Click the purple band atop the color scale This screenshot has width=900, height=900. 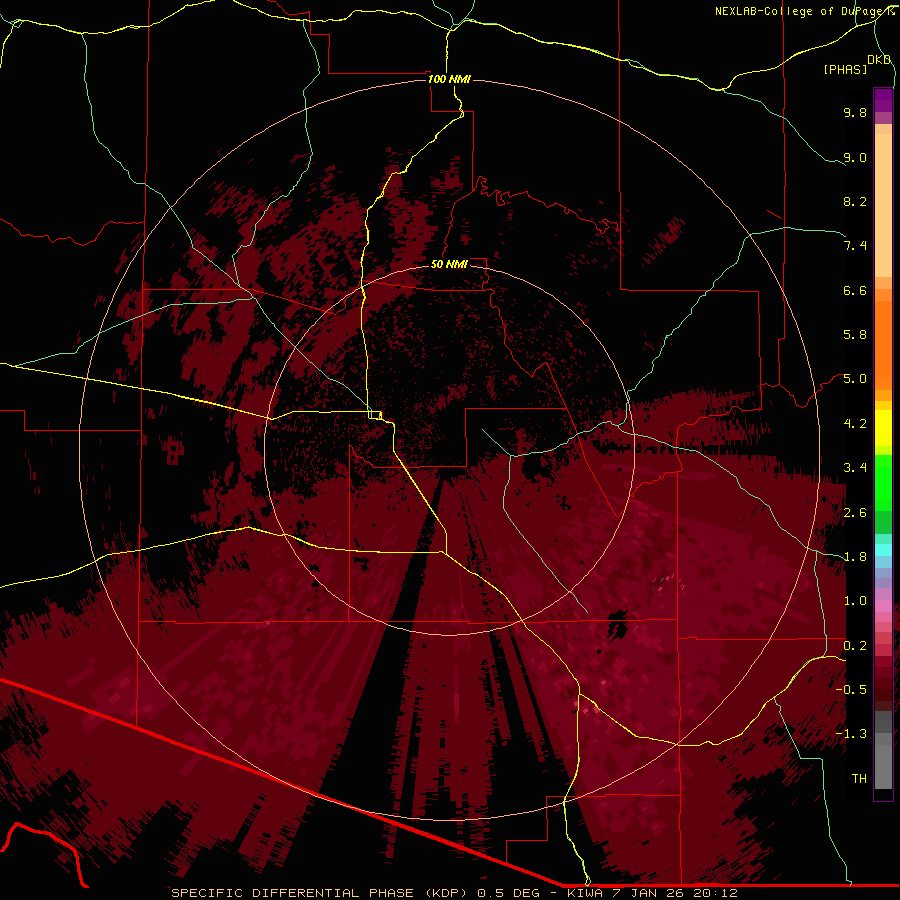883,100
